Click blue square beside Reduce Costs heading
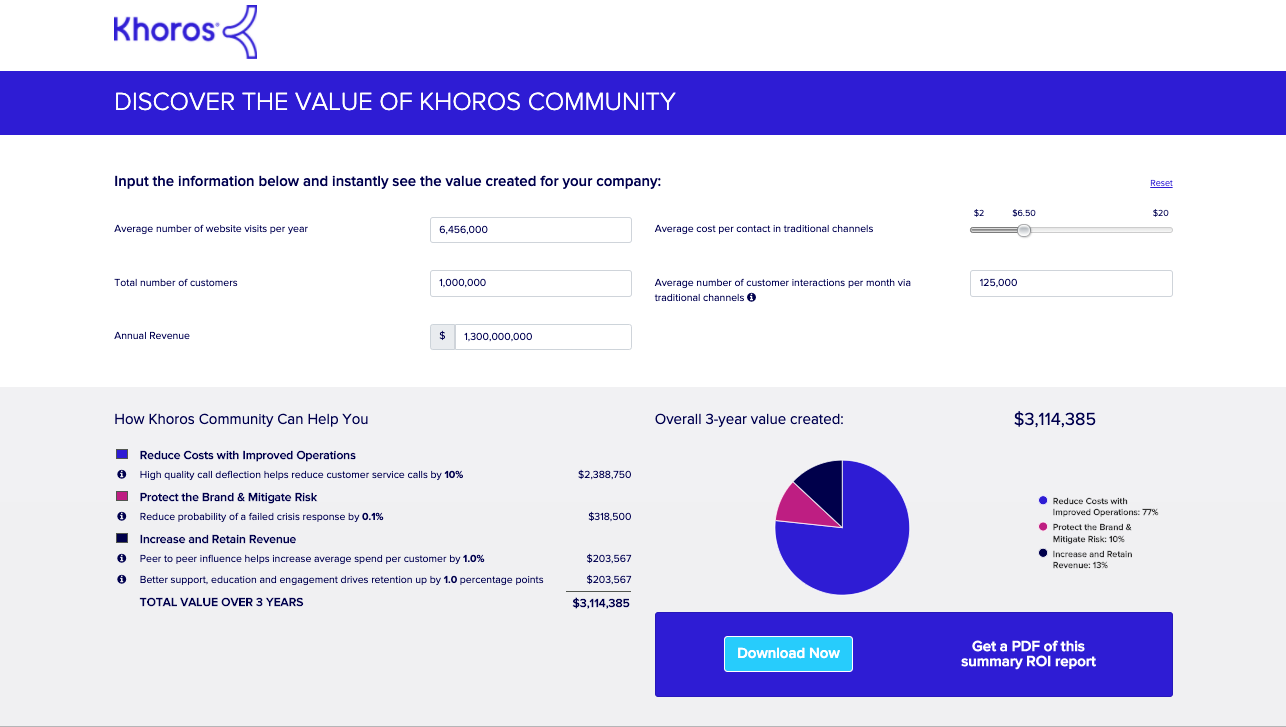Screen dimensions: 1286x727 (x=122, y=454)
